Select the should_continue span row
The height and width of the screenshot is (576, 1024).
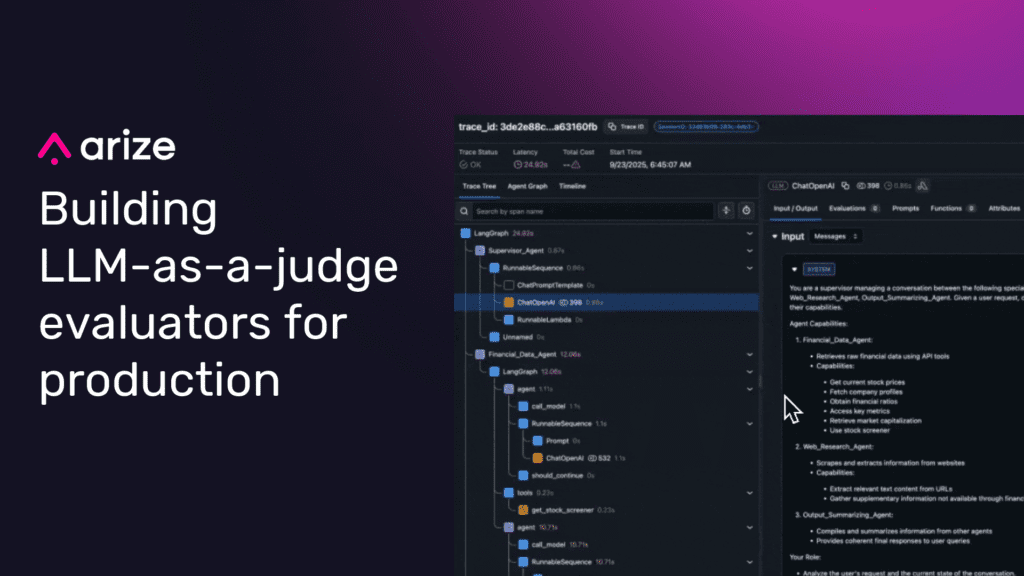(x=607, y=475)
